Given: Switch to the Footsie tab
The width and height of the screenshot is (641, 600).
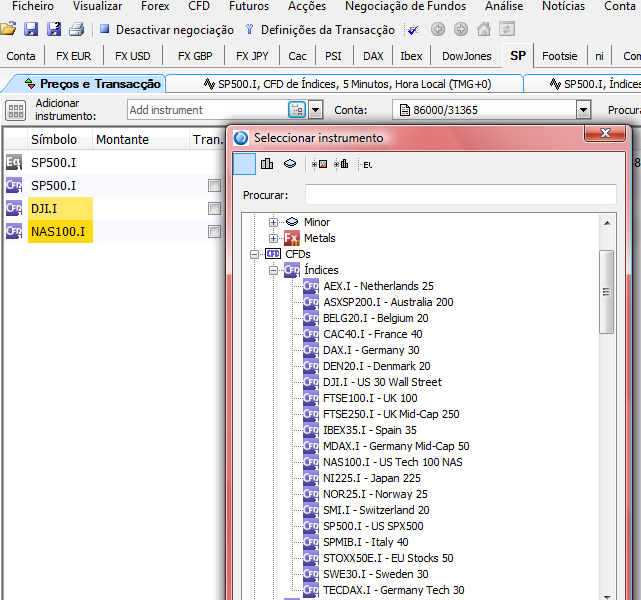Looking at the screenshot, I should [560, 56].
